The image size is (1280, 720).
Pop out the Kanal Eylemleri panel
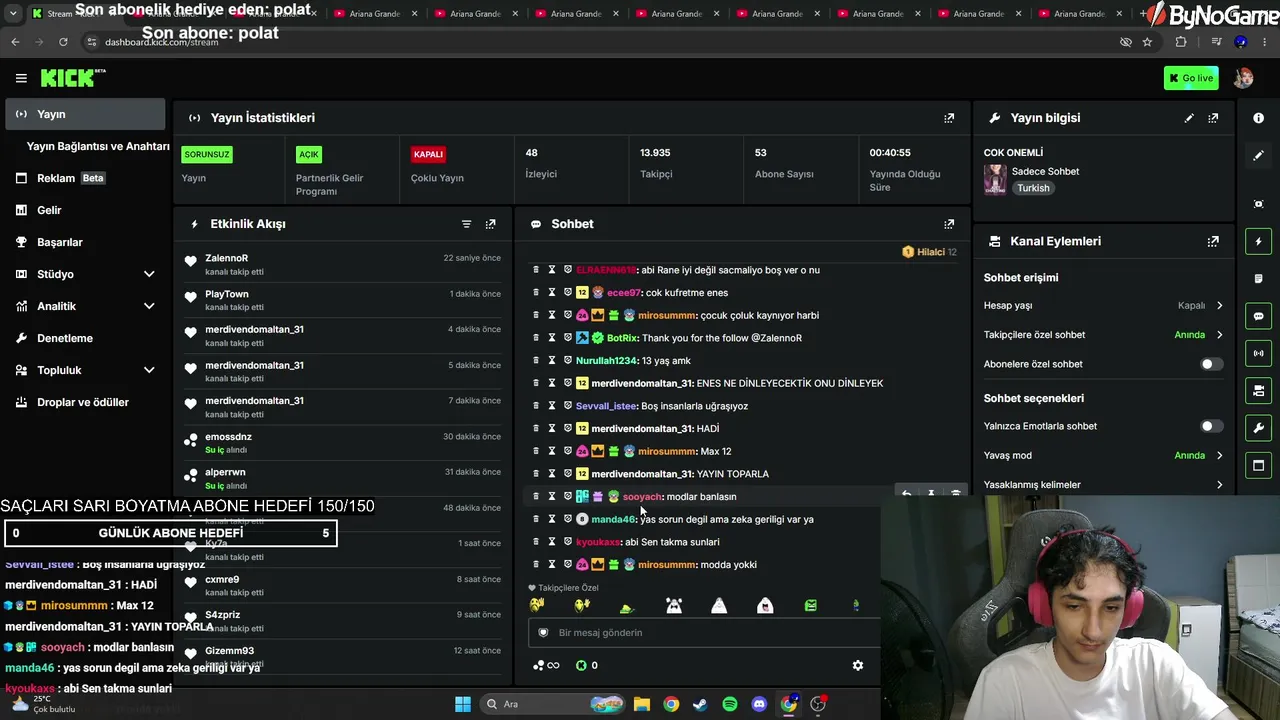[1213, 241]
